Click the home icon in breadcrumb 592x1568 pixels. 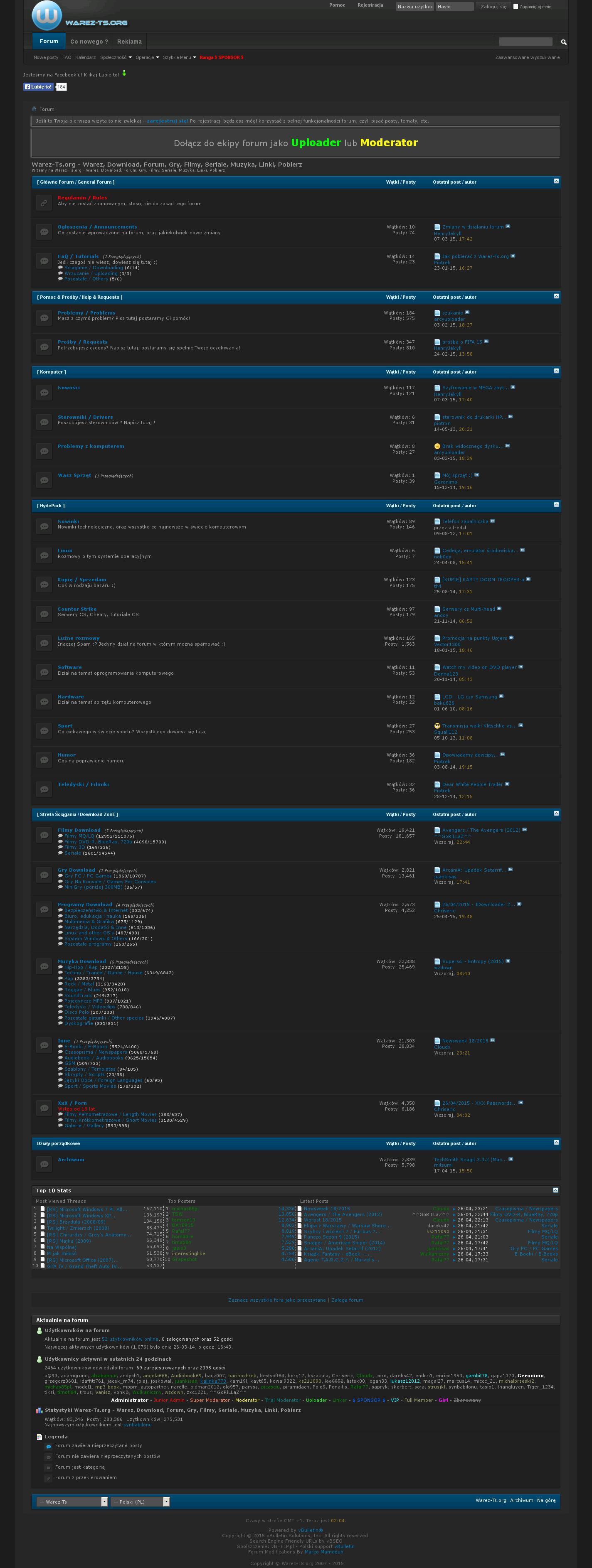click(x=34, y=109)
